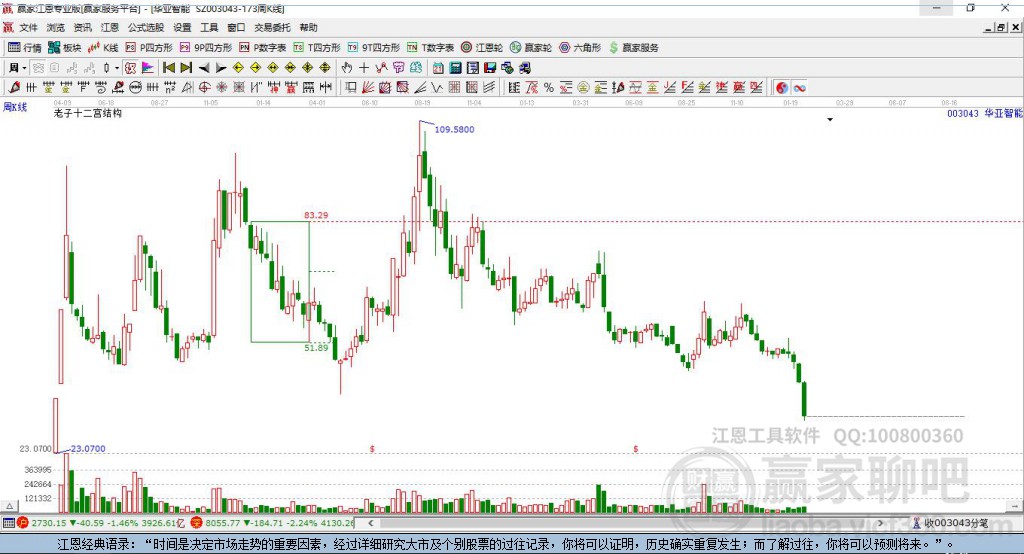Select the zigzag line tool

(x=438, y=88)
